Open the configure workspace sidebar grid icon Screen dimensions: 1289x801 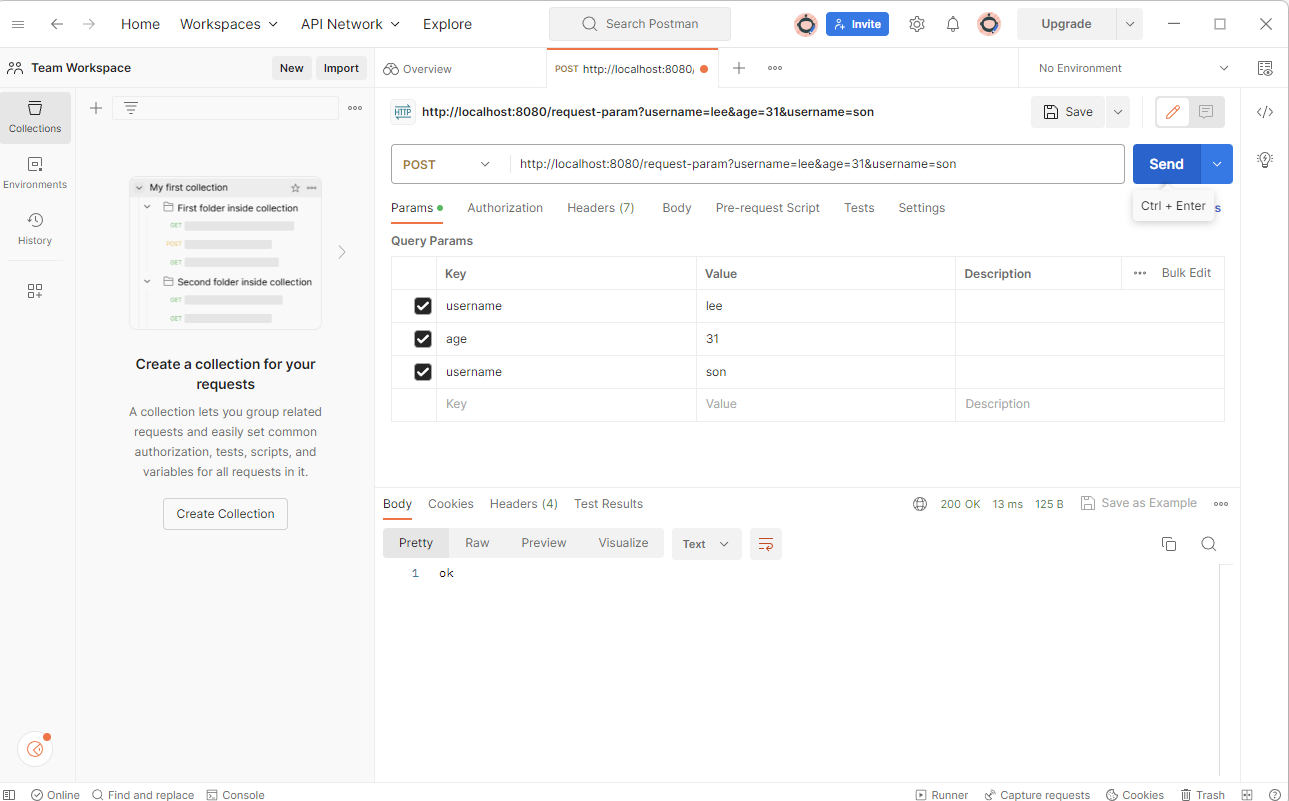coord(35,291)
